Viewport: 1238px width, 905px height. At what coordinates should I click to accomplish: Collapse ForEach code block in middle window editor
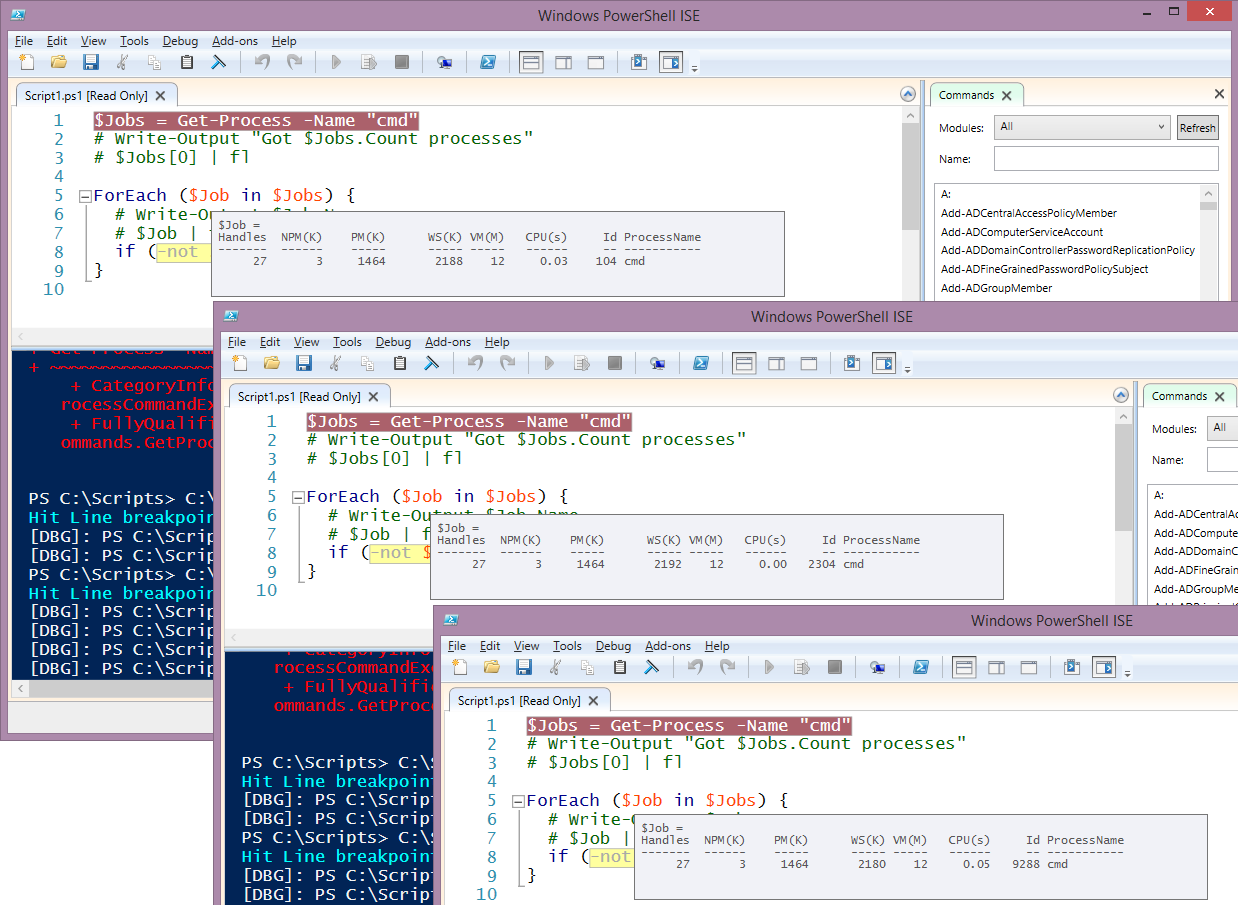(298, 497)
